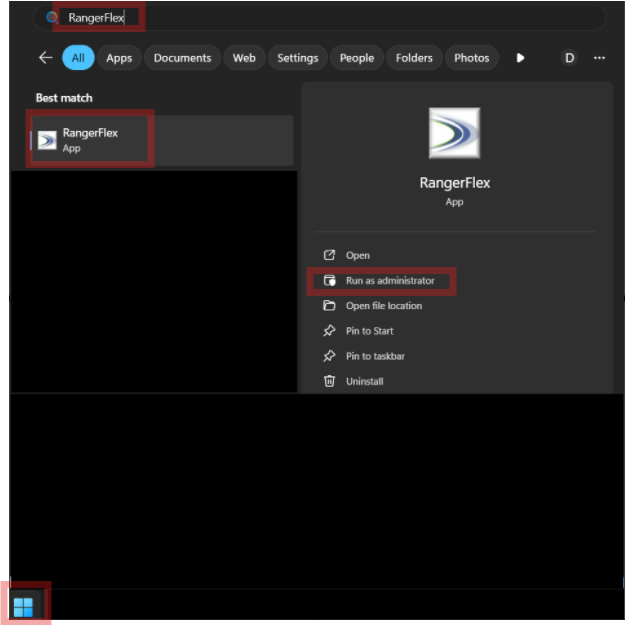625x626 pixels.
Task: Select Pin to Start option
Action: pyautogui.click(x=369, y=331)
